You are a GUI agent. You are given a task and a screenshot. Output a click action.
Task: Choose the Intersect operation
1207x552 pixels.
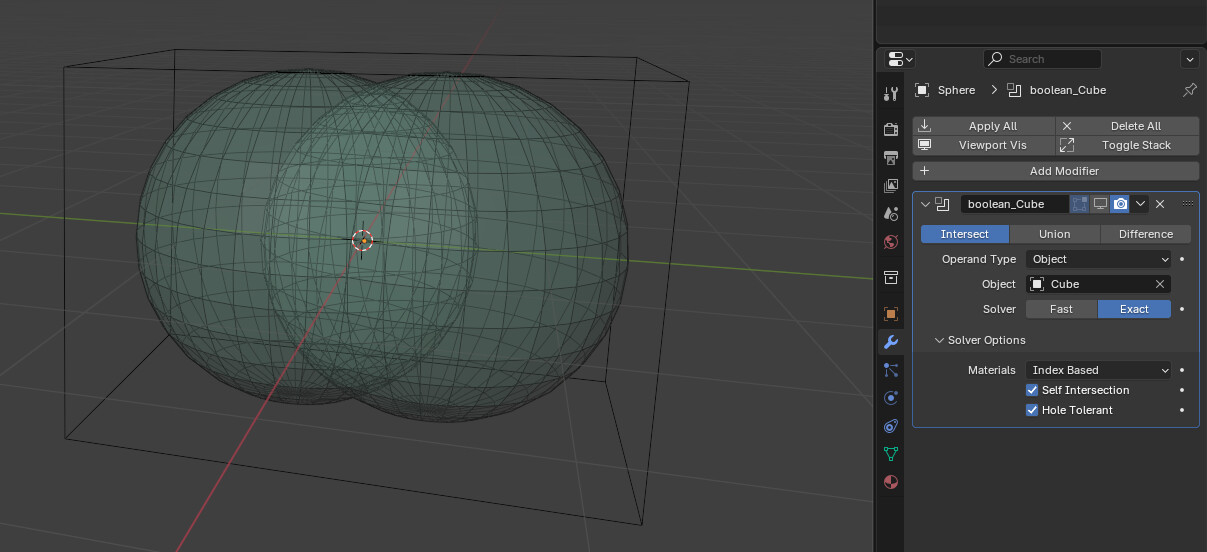(965, 234)
